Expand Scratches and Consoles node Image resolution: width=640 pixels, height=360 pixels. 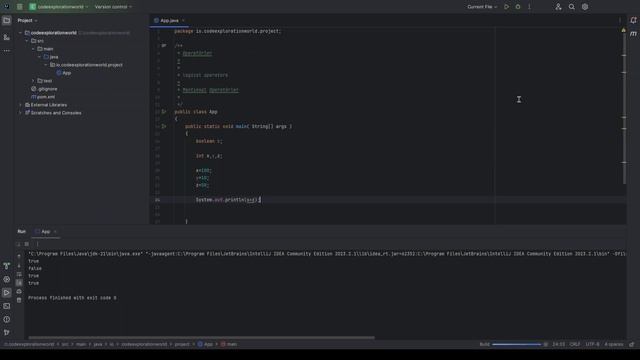pyautogui.click(x=20, y=113)
